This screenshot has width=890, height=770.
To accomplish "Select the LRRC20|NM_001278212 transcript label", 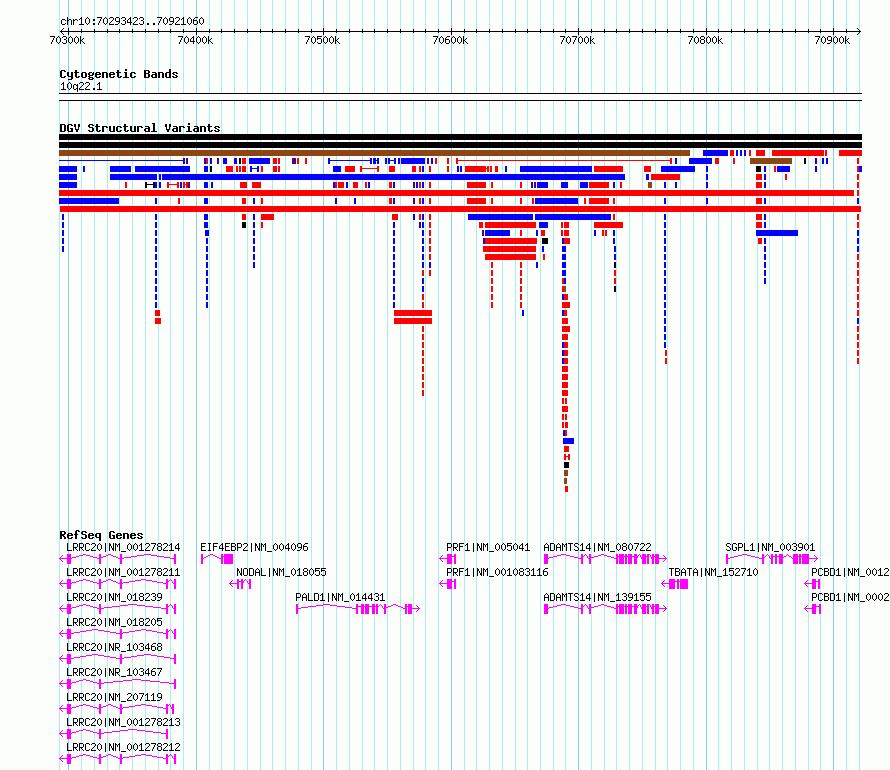I will (x=123, y=747).
